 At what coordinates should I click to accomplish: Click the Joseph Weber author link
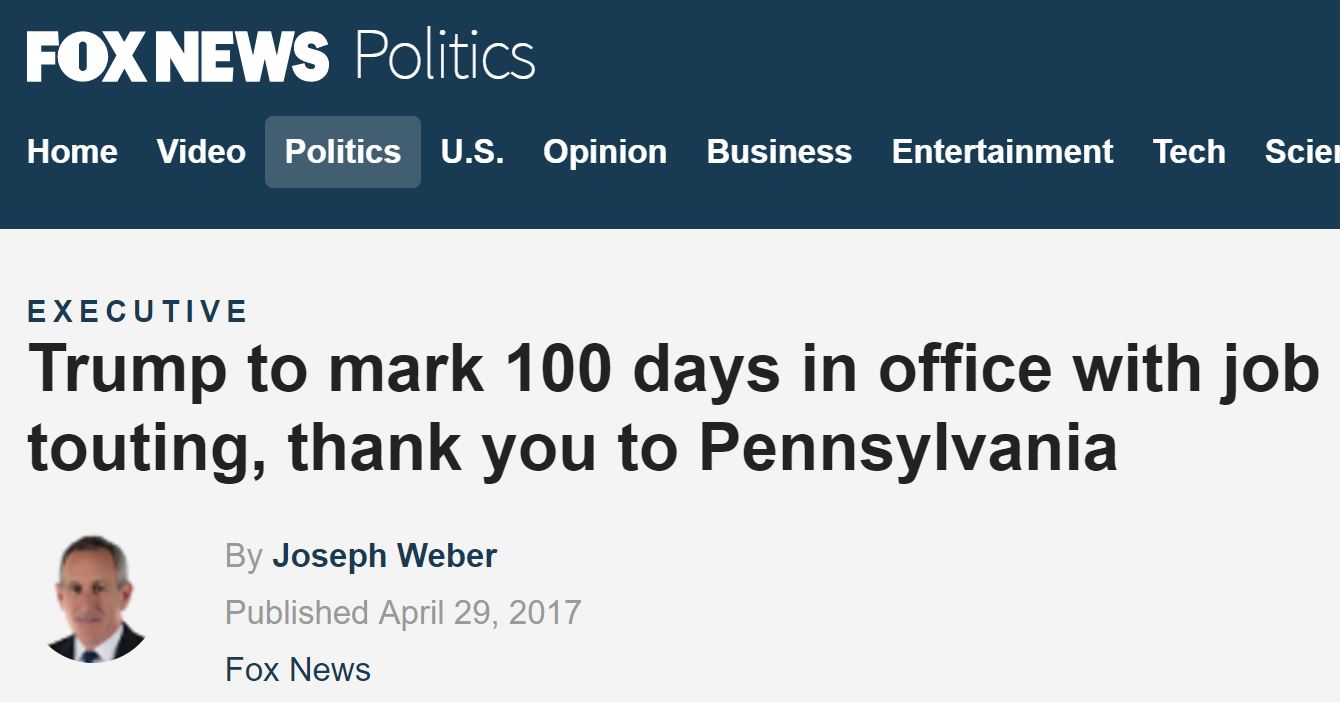[384, 556]
